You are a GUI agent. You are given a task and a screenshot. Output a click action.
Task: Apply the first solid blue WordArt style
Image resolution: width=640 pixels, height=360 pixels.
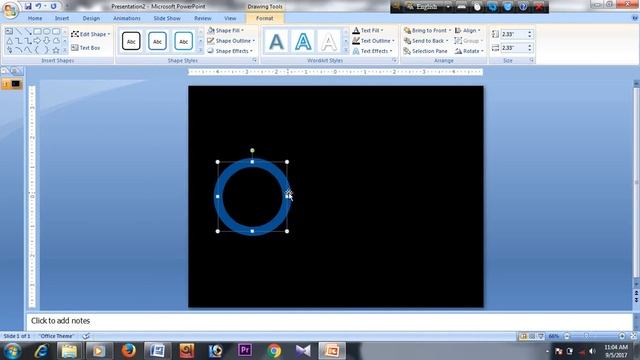pos(276,42)
